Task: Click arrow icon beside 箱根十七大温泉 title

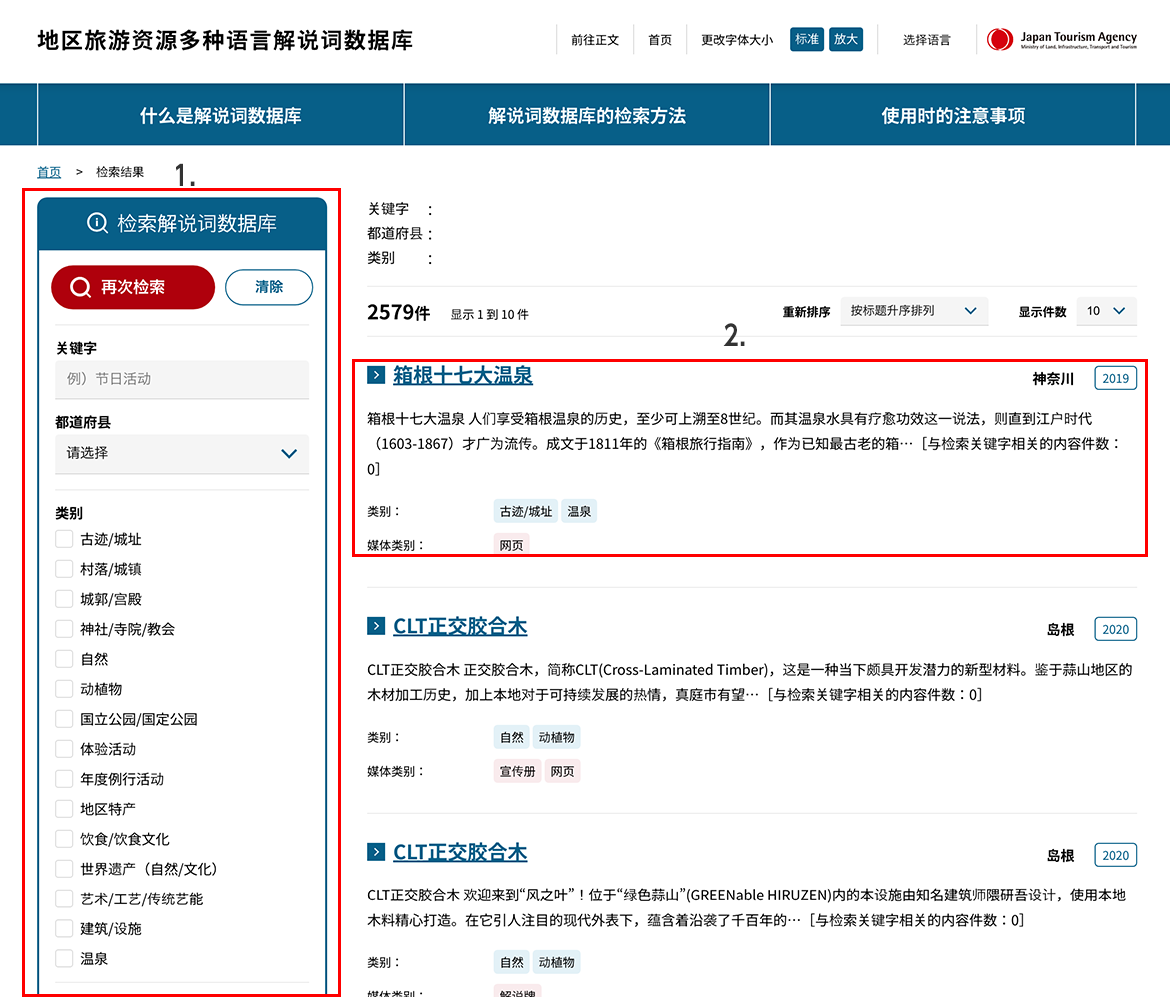Action: 376,375
